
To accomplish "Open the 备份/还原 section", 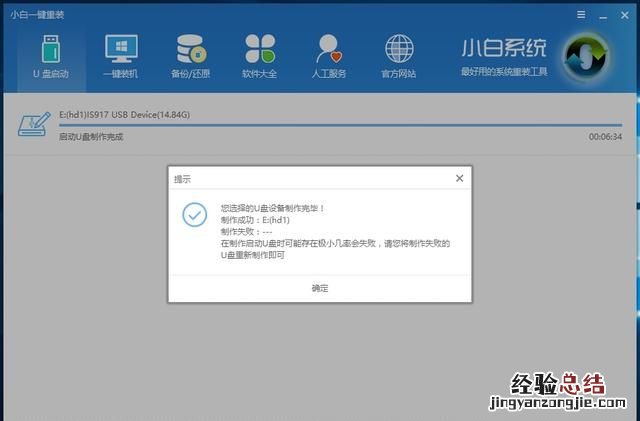I will click(191, 57).
